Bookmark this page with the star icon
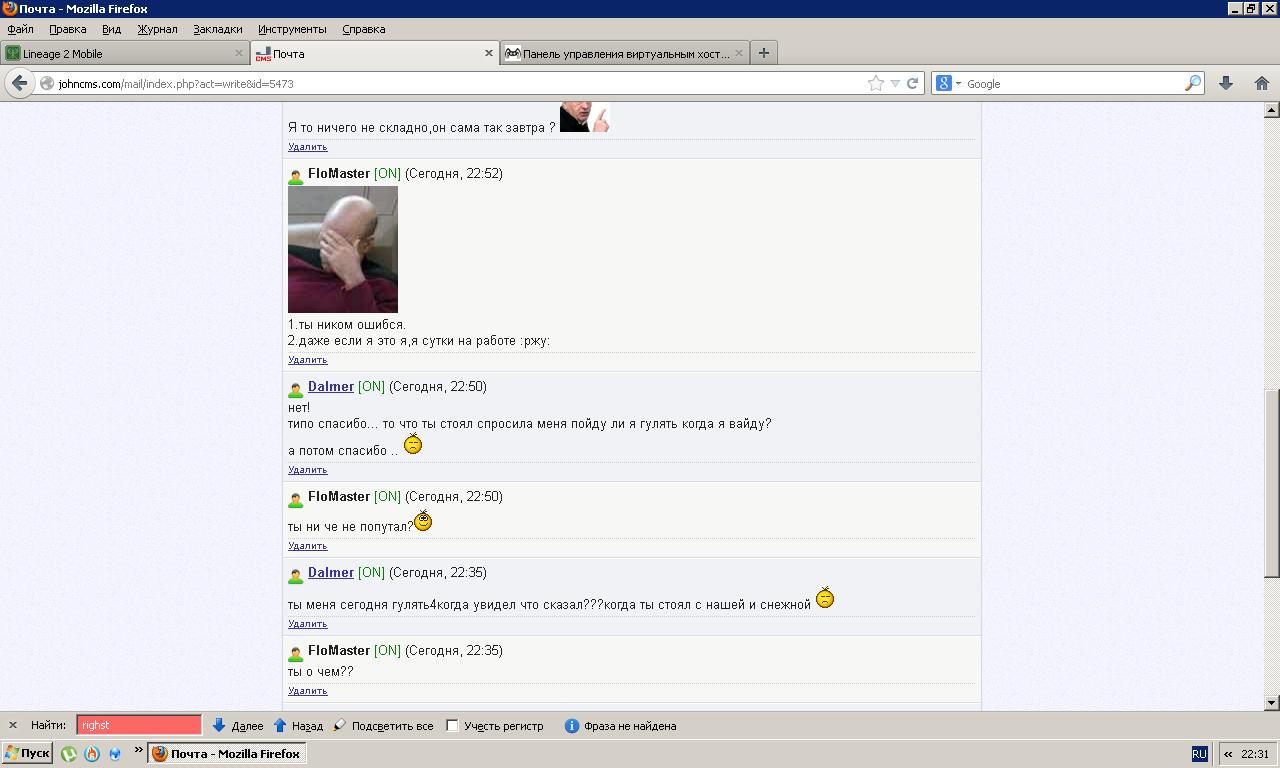 pyautogui.click(x=876, y=84)
